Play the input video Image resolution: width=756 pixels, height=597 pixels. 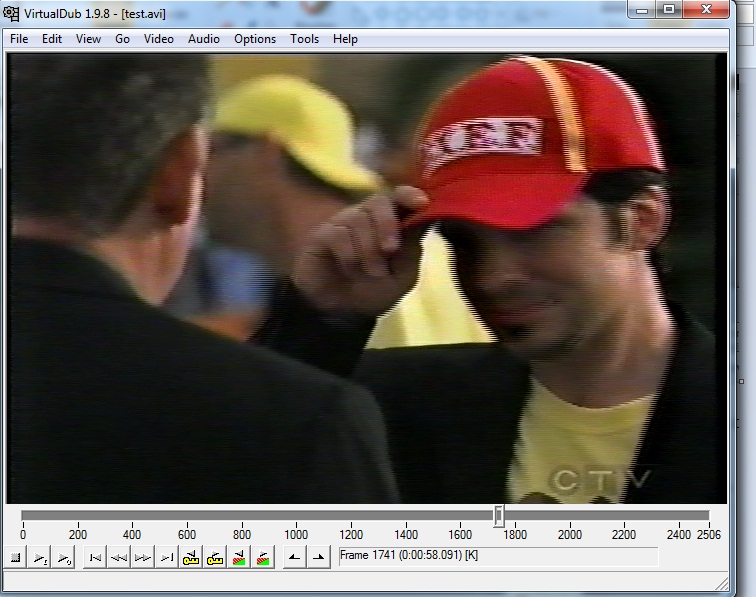(40, 557)
